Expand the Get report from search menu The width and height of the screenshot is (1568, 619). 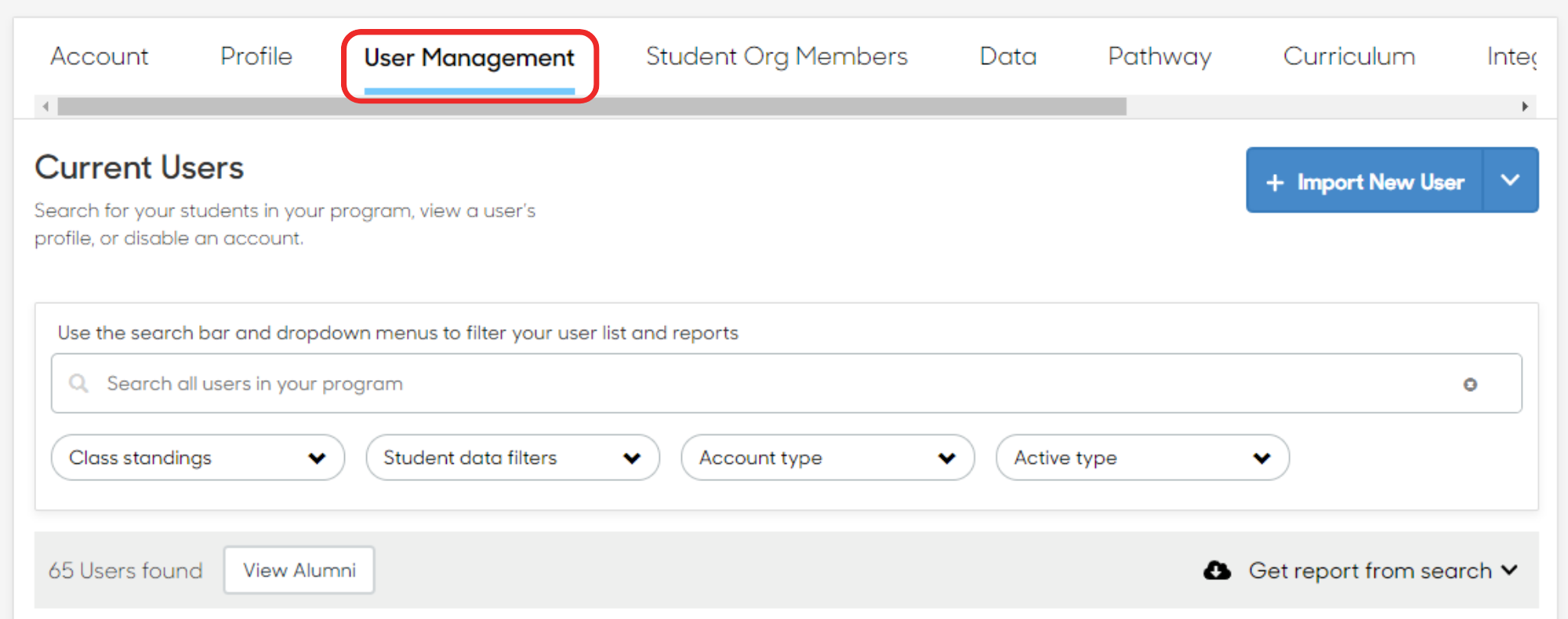click(1383, 570)
